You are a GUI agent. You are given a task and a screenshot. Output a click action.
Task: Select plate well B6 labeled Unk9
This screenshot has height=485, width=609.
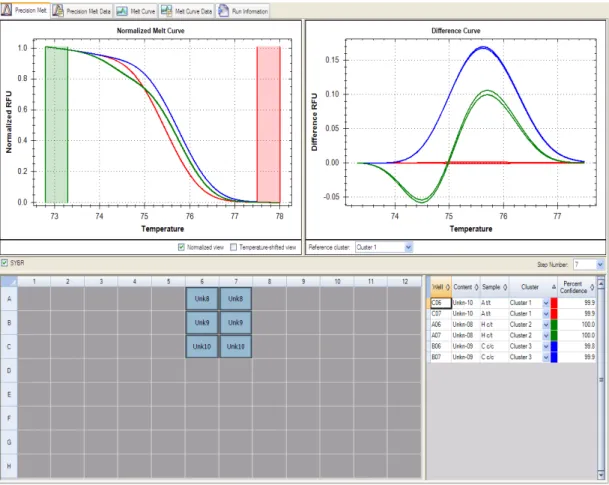(x=202, y=323)
